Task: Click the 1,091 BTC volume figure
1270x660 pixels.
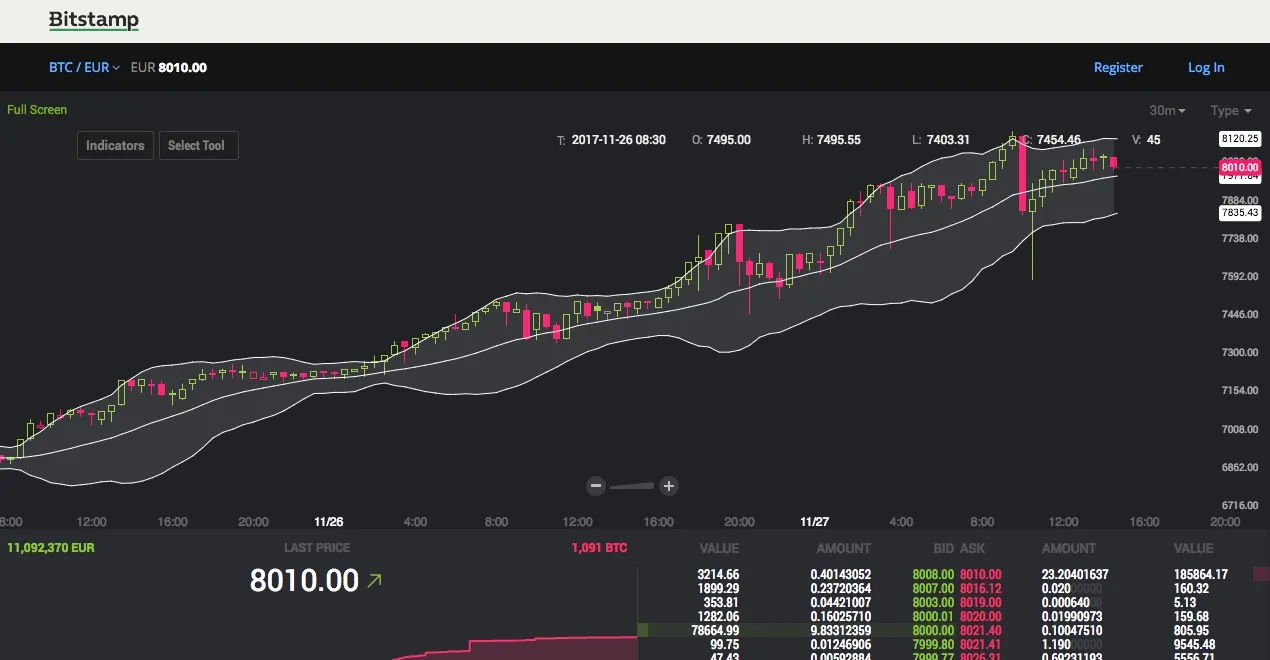Action: pyautogui.click(x=599, y=548)
